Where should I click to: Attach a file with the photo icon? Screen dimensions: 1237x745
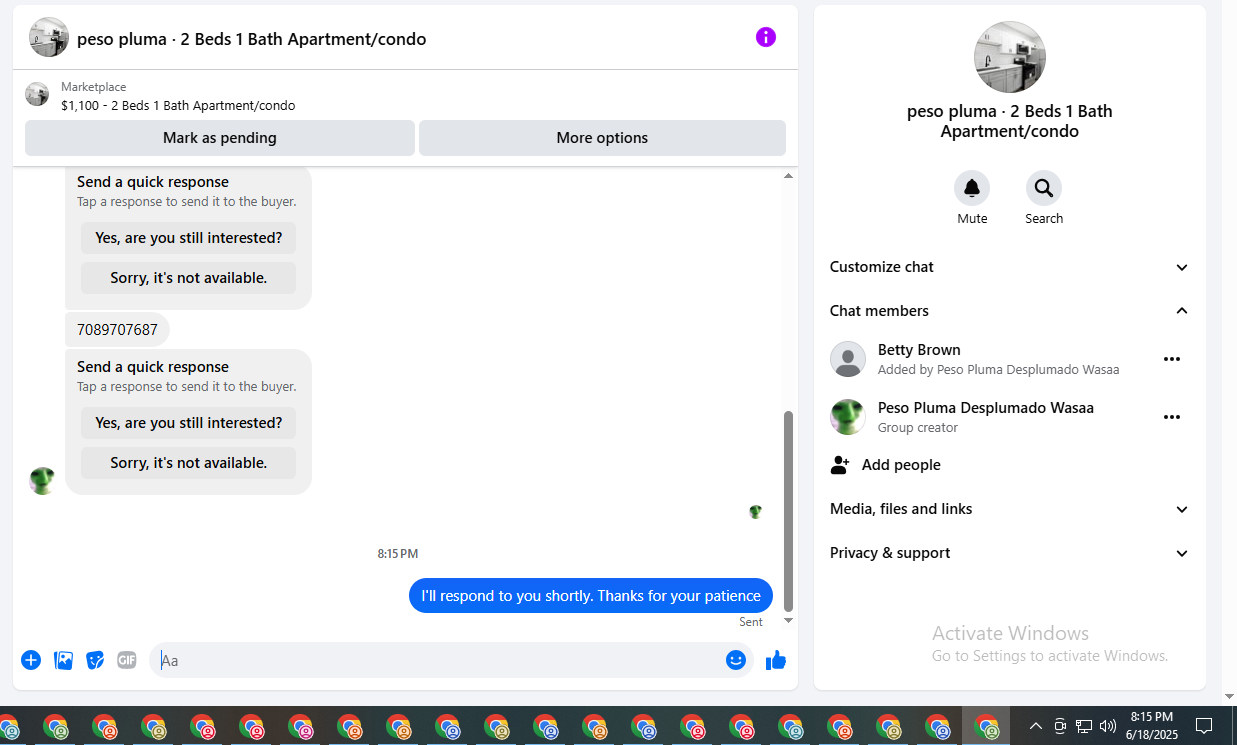(x=63, y=660)
